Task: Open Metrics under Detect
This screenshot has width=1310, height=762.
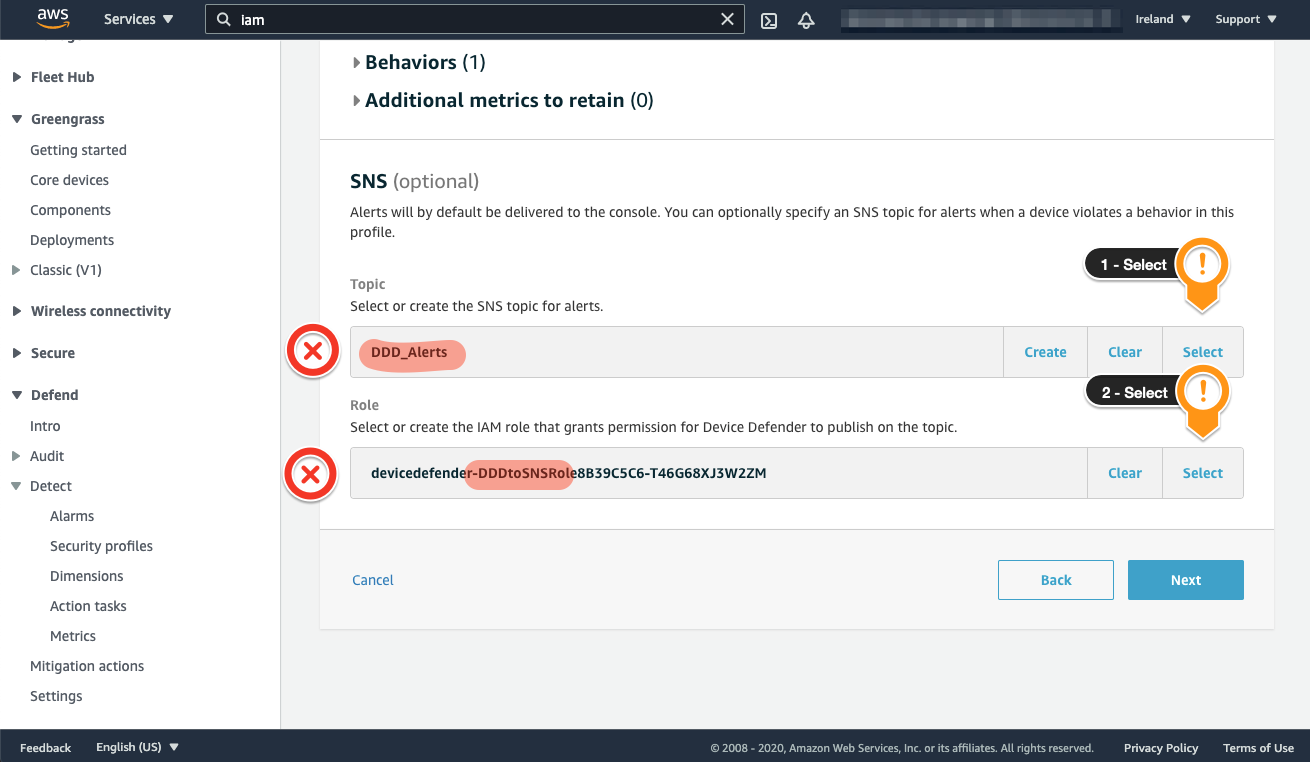Action: click(73, 636)
